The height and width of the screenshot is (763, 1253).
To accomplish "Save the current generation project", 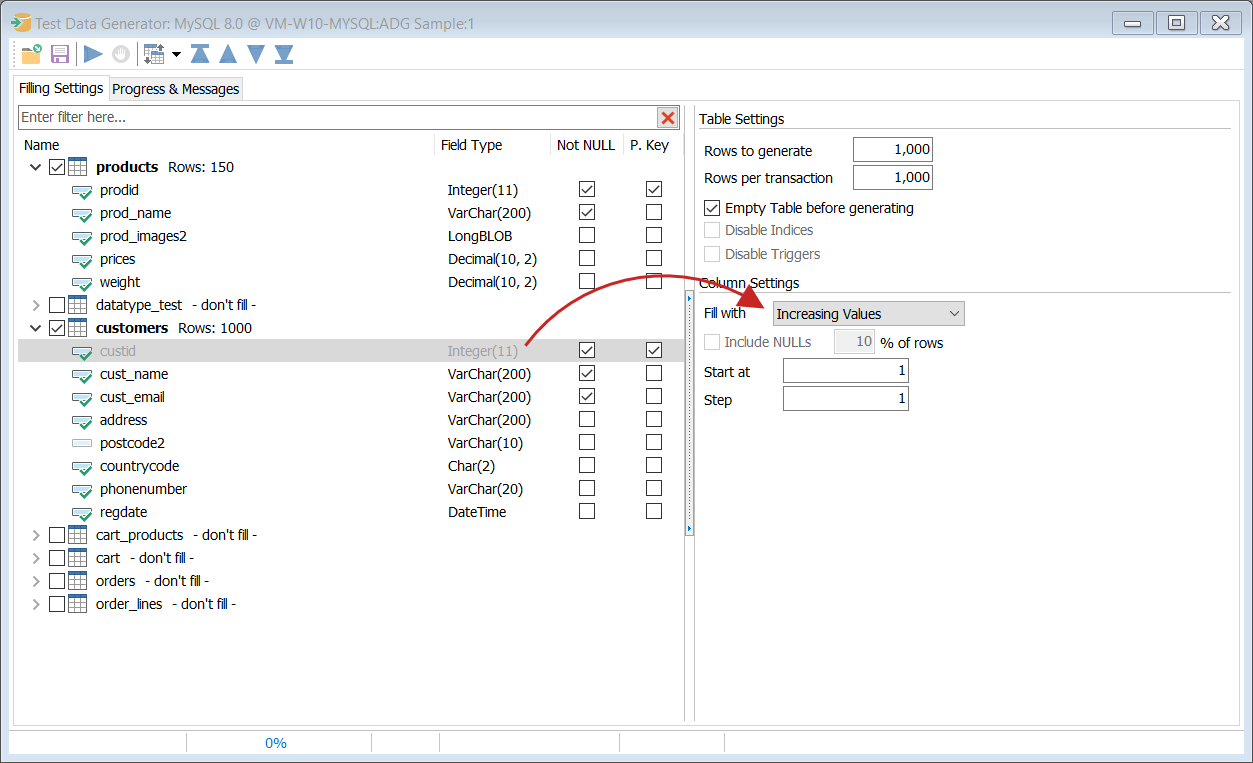I will click(x=59, y=54).
